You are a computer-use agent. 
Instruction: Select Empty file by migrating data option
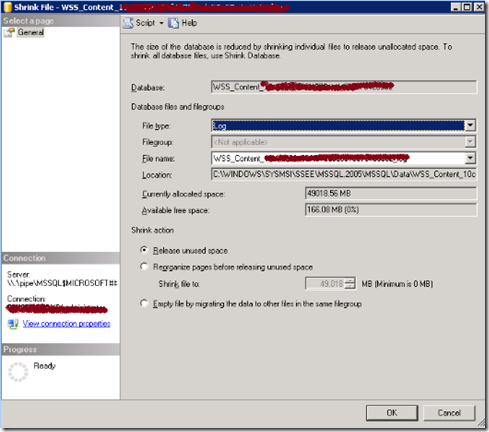coord(144,303)
